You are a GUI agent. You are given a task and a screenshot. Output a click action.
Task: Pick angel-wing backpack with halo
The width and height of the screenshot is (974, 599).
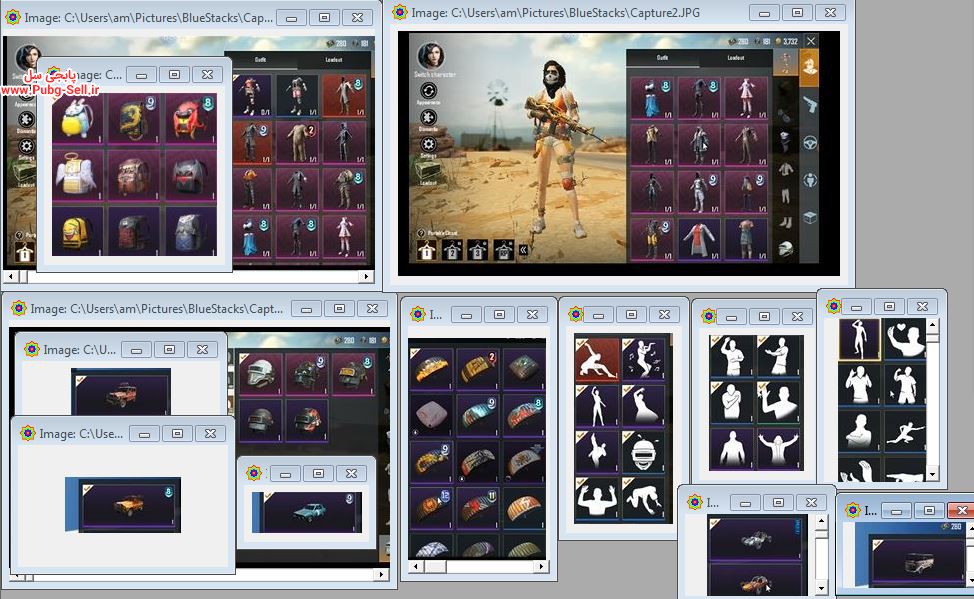[78, 175]
